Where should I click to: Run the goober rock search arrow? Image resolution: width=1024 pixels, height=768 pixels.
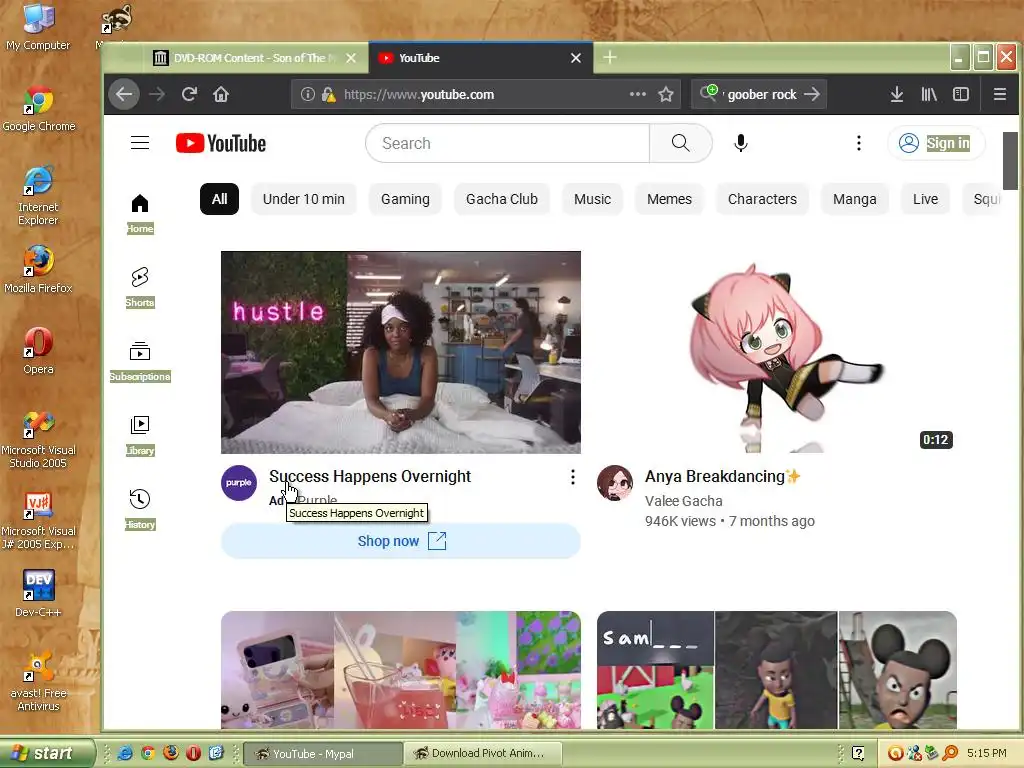pos(812,95)
